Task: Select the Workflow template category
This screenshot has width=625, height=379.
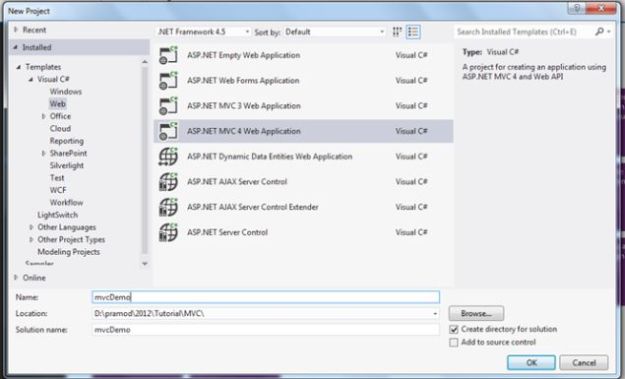Action: point(66,202)
